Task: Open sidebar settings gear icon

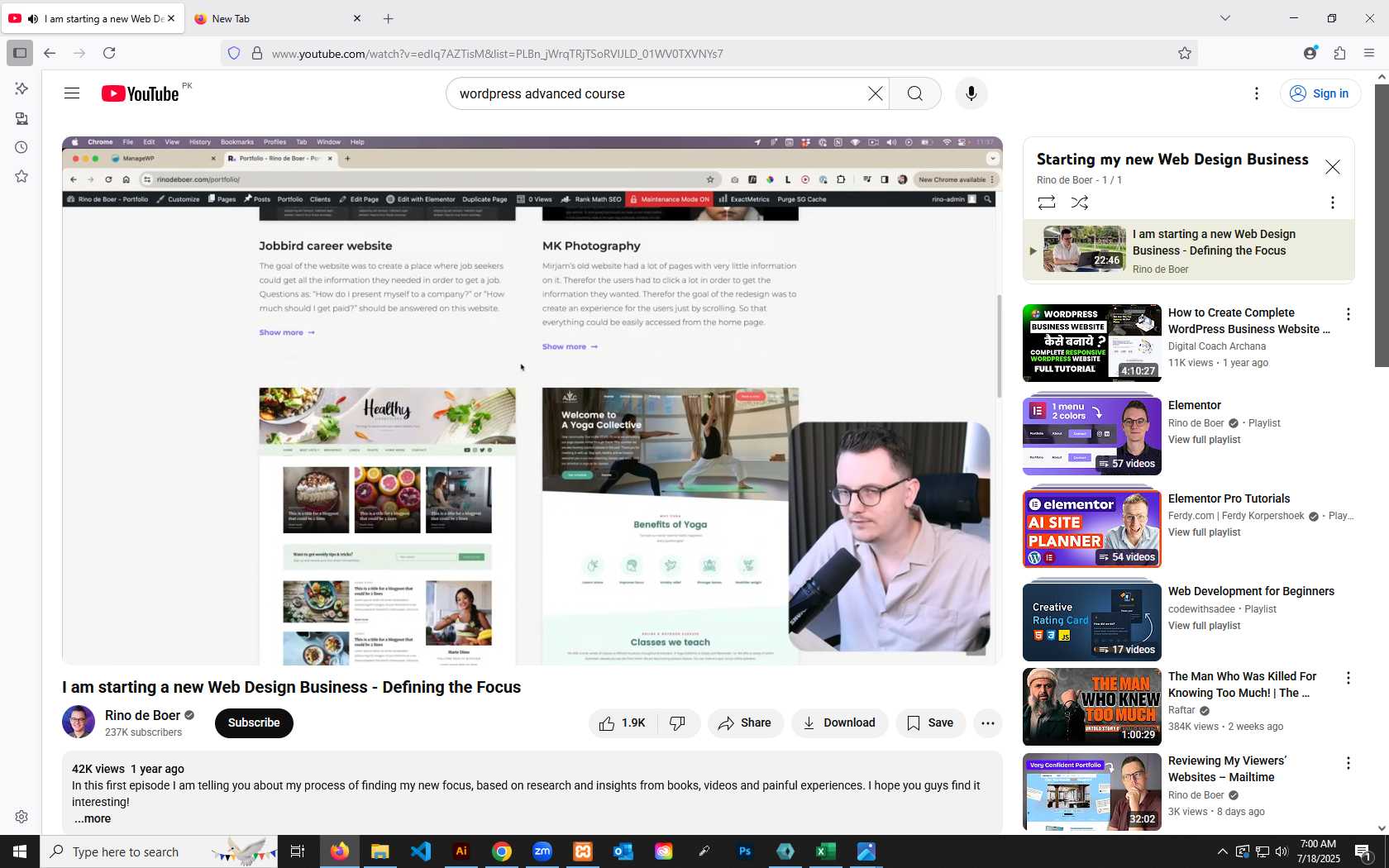Action: click(21, 817)
